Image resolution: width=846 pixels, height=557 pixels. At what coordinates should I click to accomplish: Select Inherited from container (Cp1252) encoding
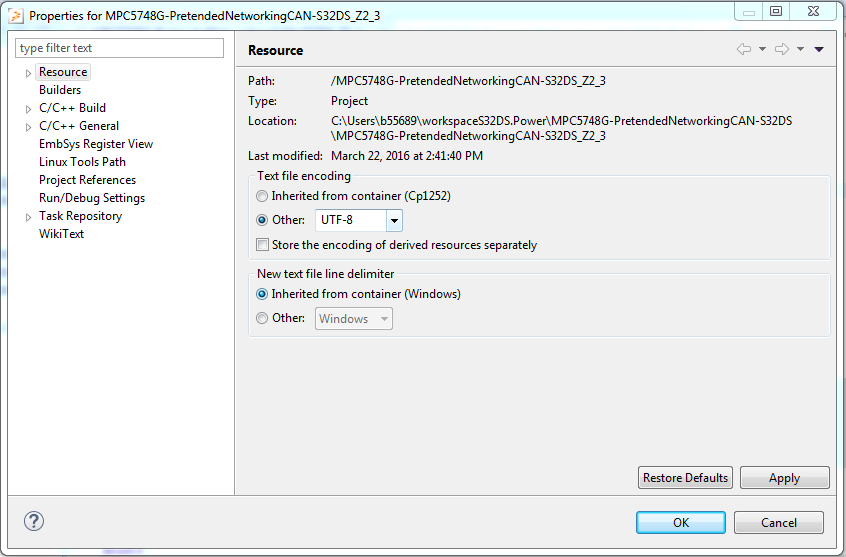coord(263,196)
